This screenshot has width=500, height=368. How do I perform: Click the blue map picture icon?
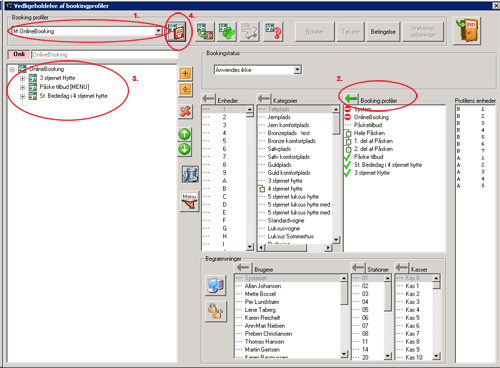pyautogui.click(x=190, y=174)
